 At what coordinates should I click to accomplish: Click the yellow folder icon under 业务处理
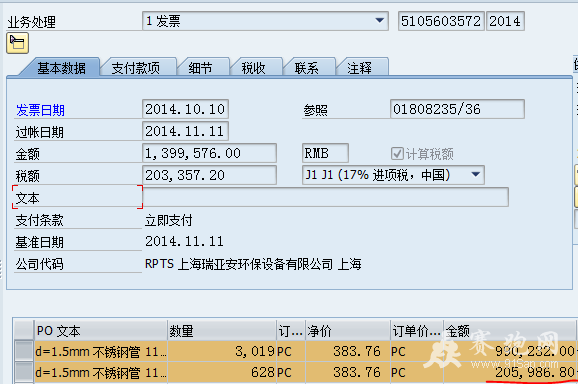pyautogui.click(x=17, y=43)
